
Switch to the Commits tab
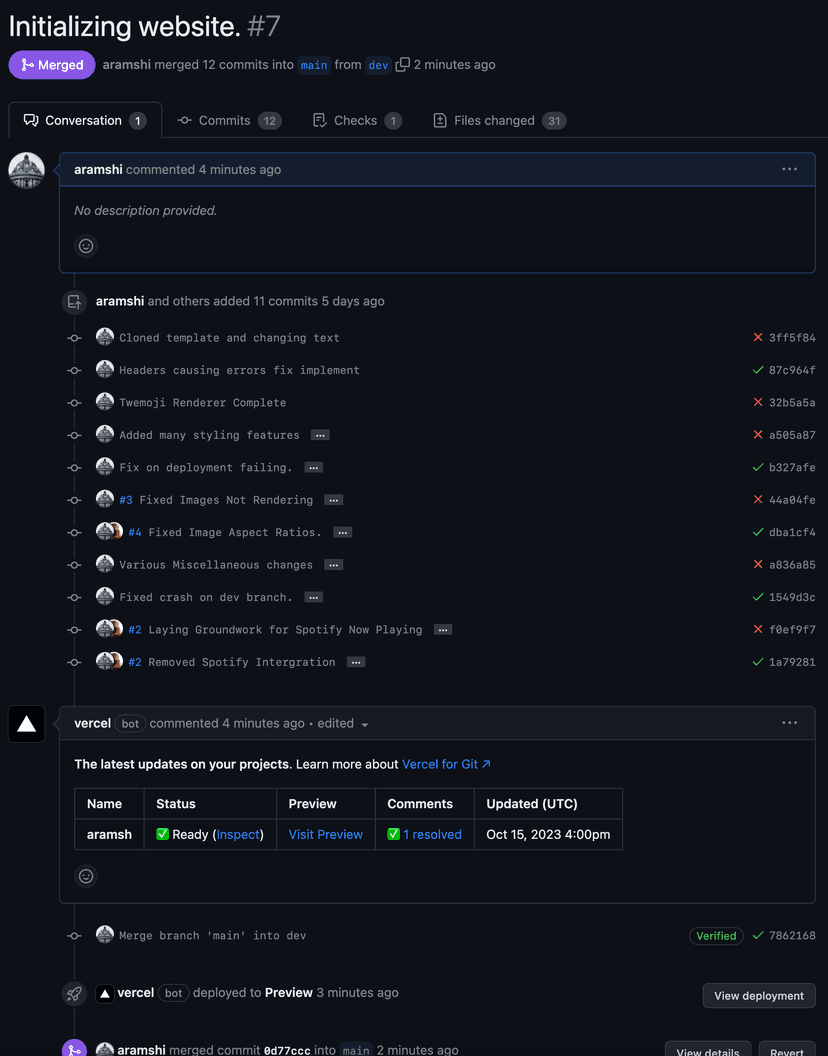coord(229,120)
